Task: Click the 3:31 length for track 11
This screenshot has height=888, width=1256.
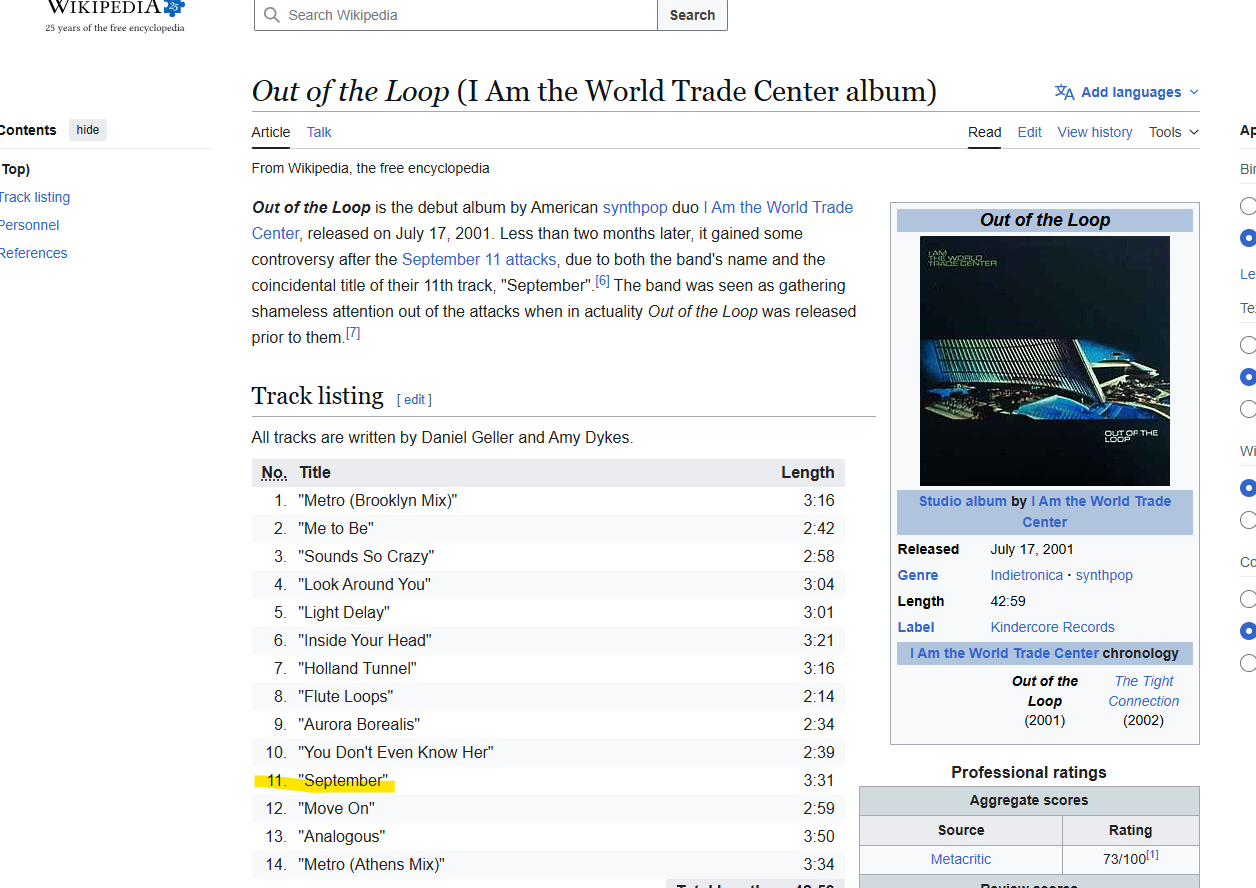Action: coord(818,780)
